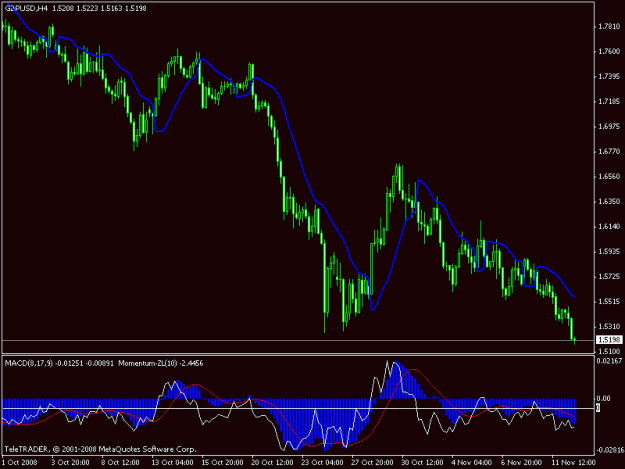
Task: Click the 4 Nov 04:00 time label
Action: tap(472, 463)
